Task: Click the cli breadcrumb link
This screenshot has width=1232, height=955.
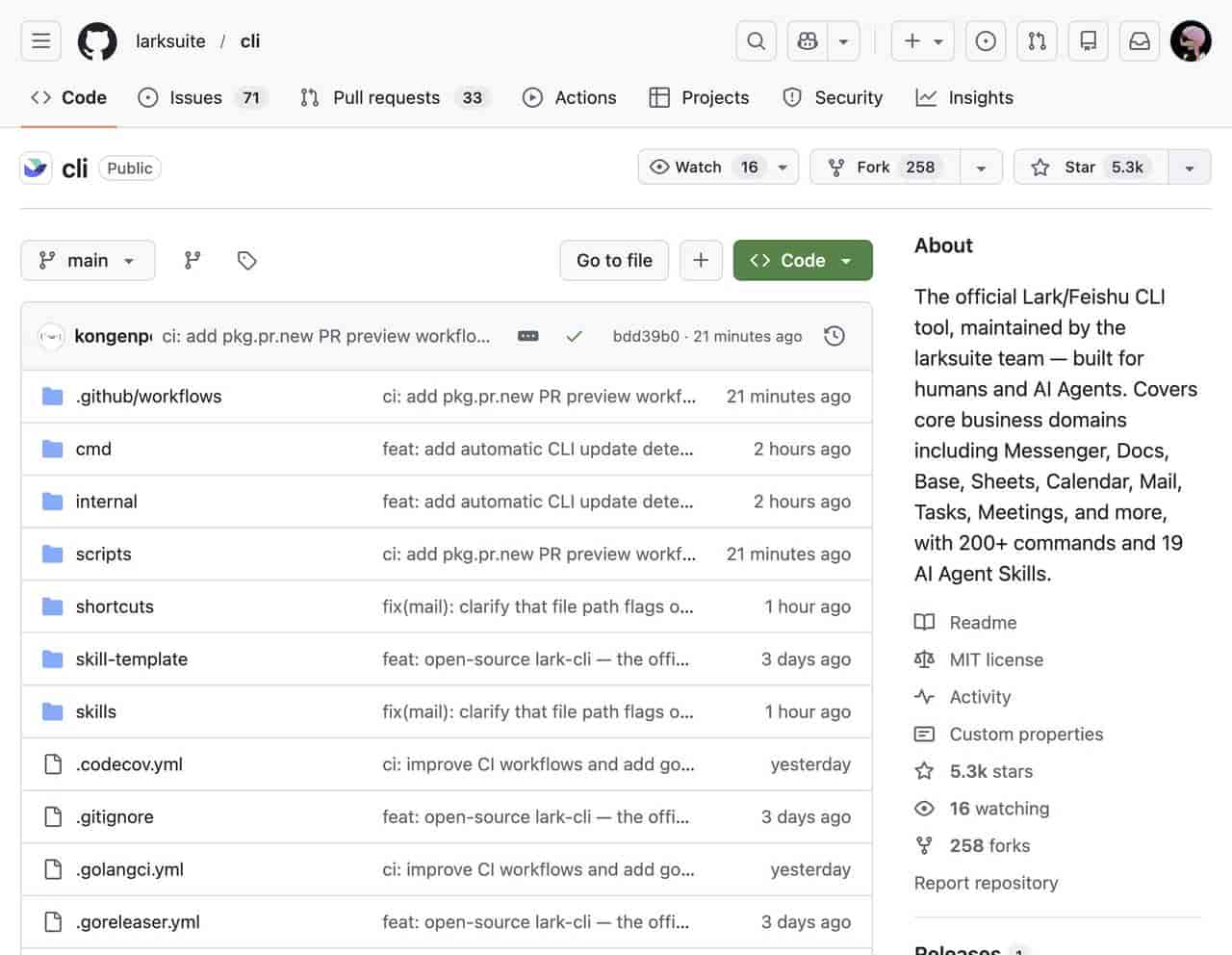Action: coord(250,41)
